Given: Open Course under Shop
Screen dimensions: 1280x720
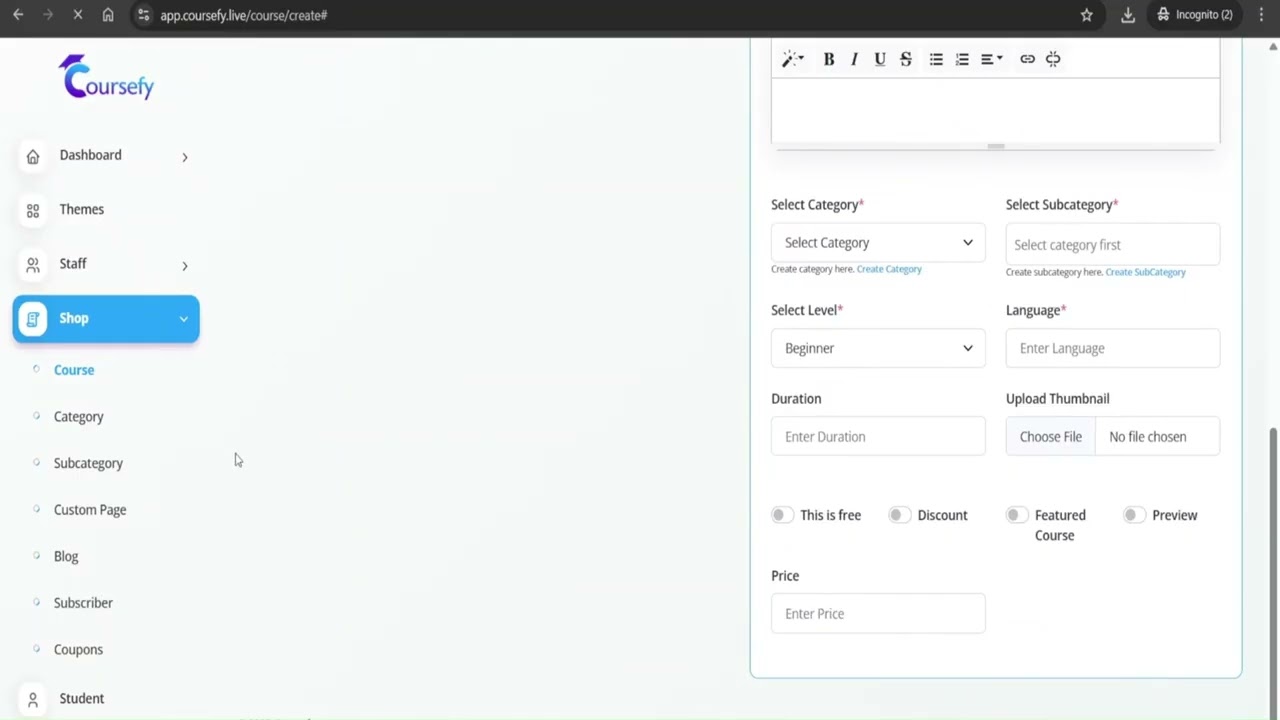Looking at the screenshot, I should 74,370.
